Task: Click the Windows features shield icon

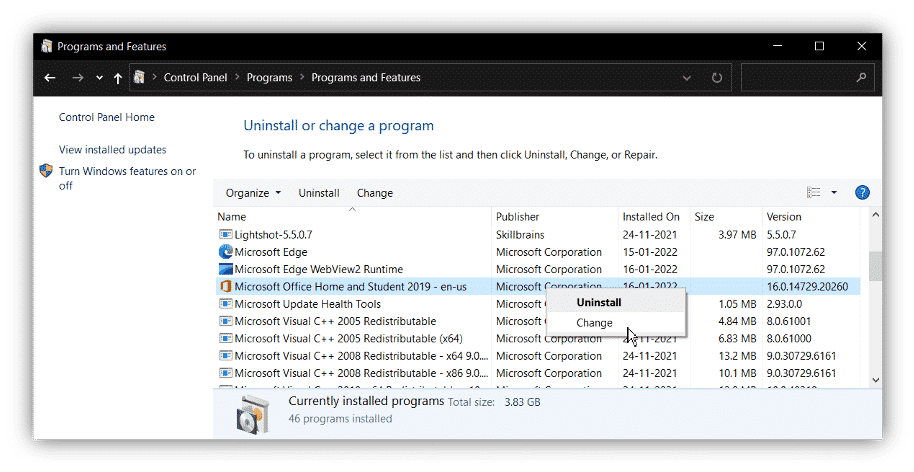Action: point(46,171)
